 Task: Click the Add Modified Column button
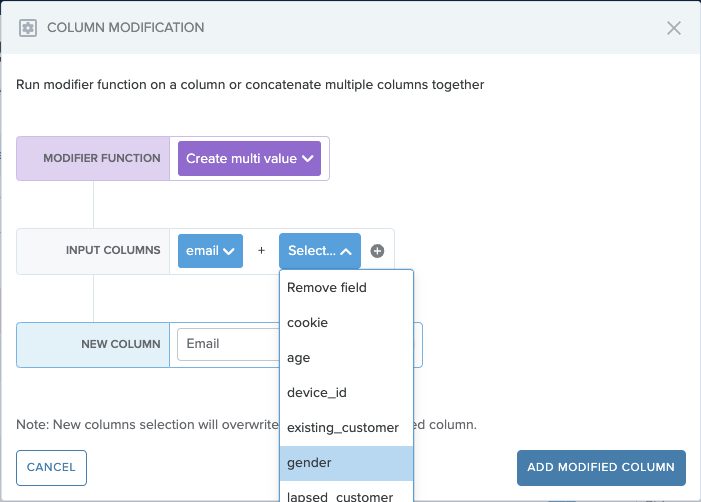(601, 468)
